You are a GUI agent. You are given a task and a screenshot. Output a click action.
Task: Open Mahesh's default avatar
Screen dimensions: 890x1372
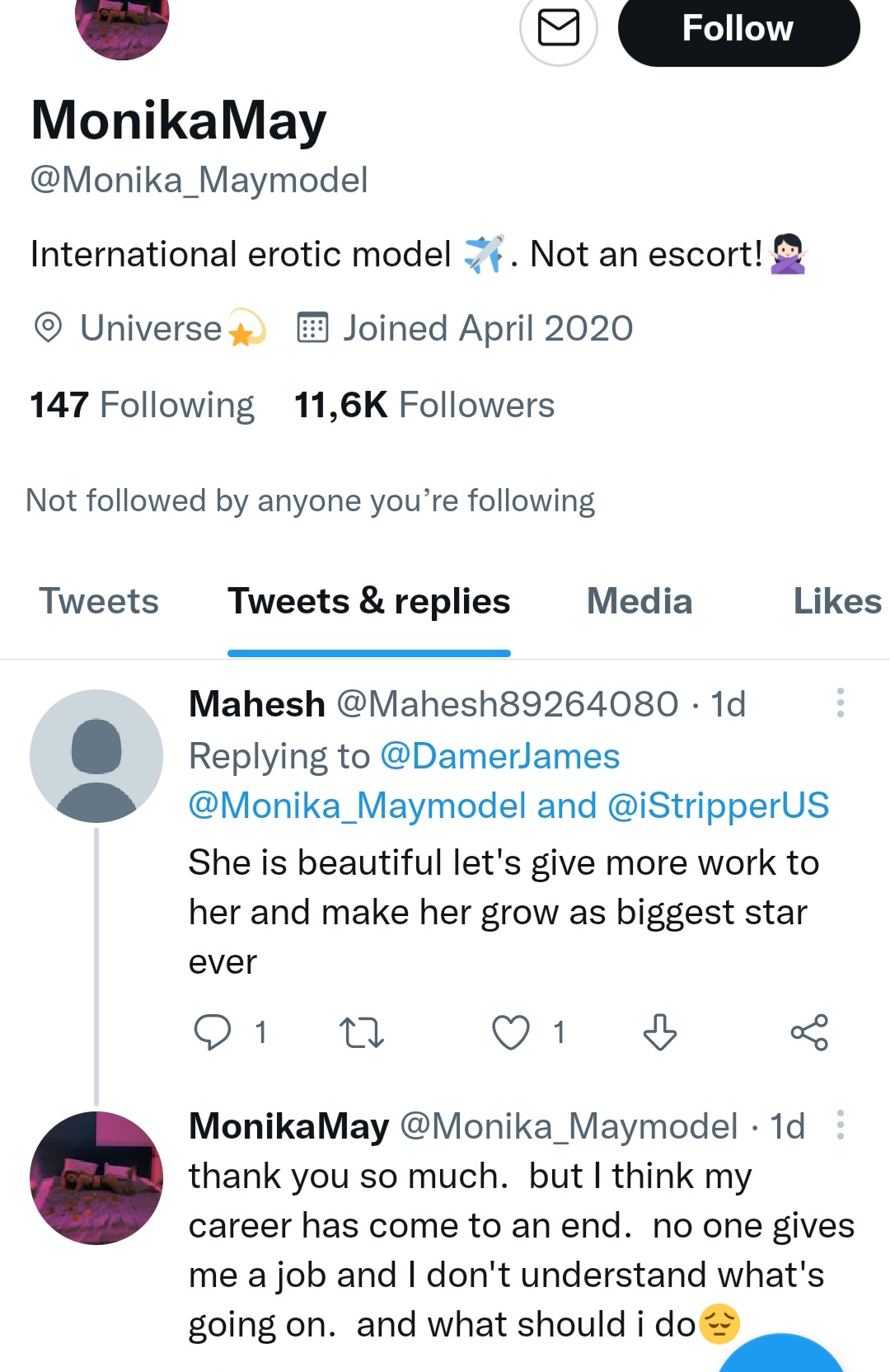[96, 756]
